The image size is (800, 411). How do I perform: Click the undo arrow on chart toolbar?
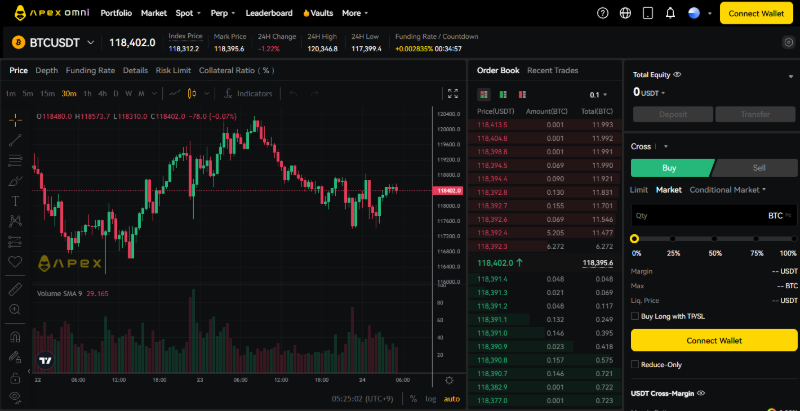[293, 94]
